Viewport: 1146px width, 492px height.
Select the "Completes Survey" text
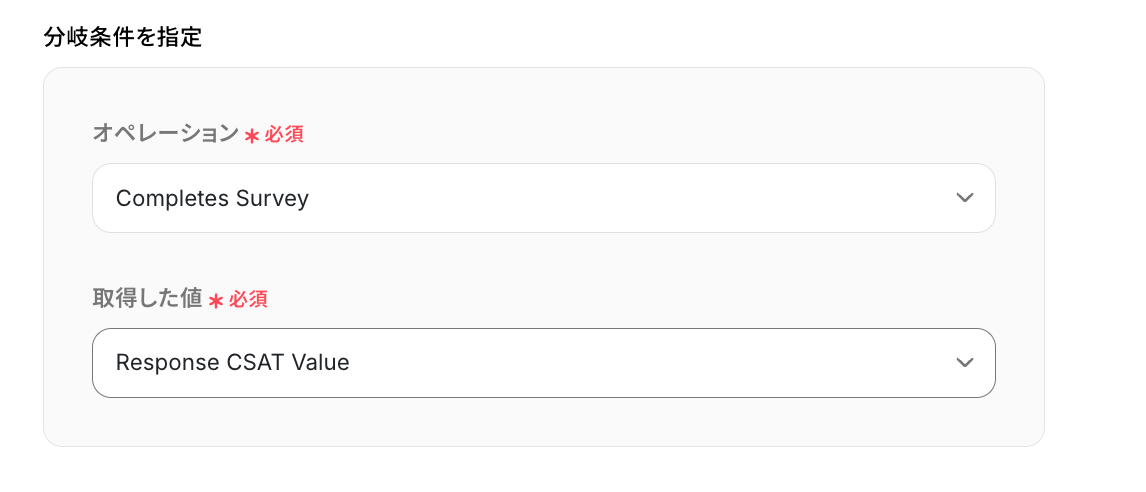[212, 198]
